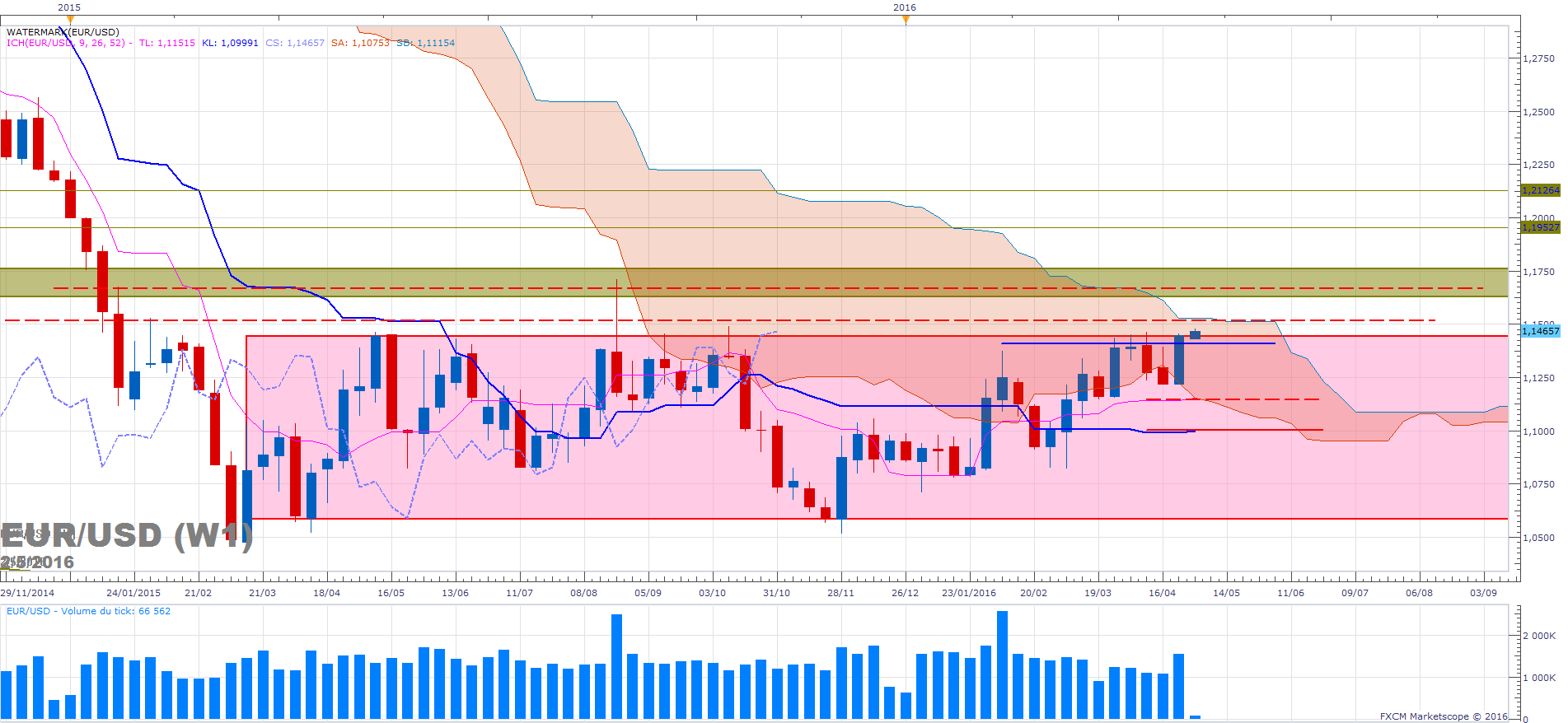
Task: Click the CS: 1,14657 legend value
Action: pyautogui.click(x=294, y=43)
